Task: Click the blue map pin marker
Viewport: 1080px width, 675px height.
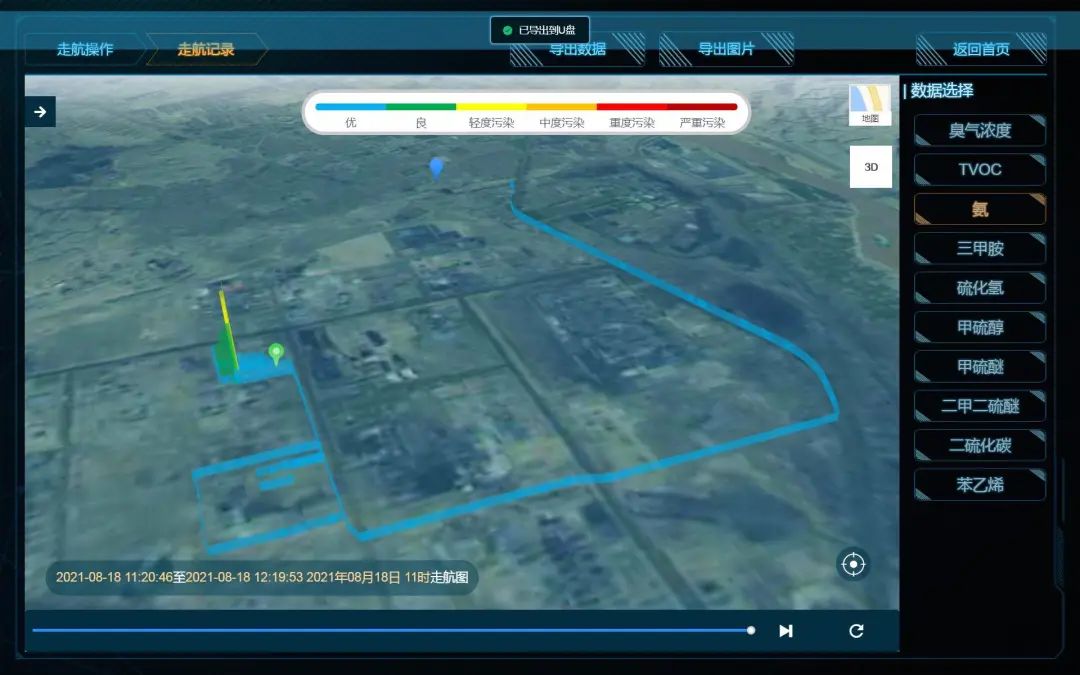Action: [x=436, y=167]
